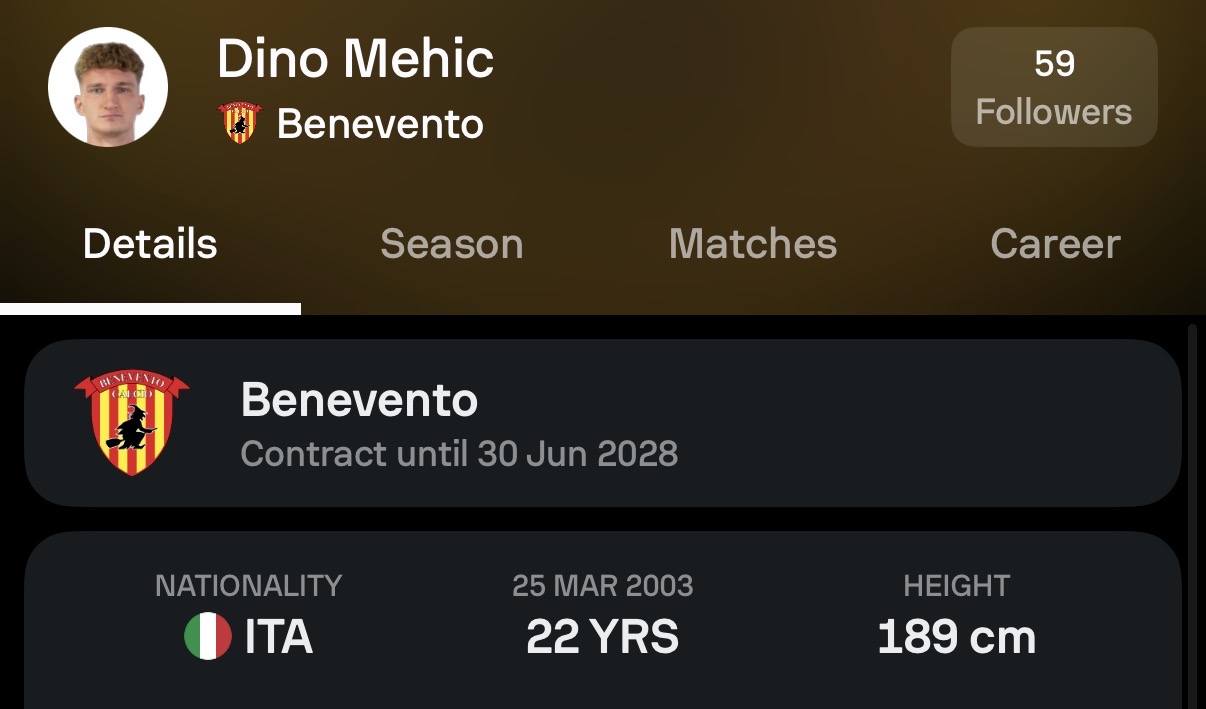Click the large Benevento crest in club card

click(x=132, y=423)
